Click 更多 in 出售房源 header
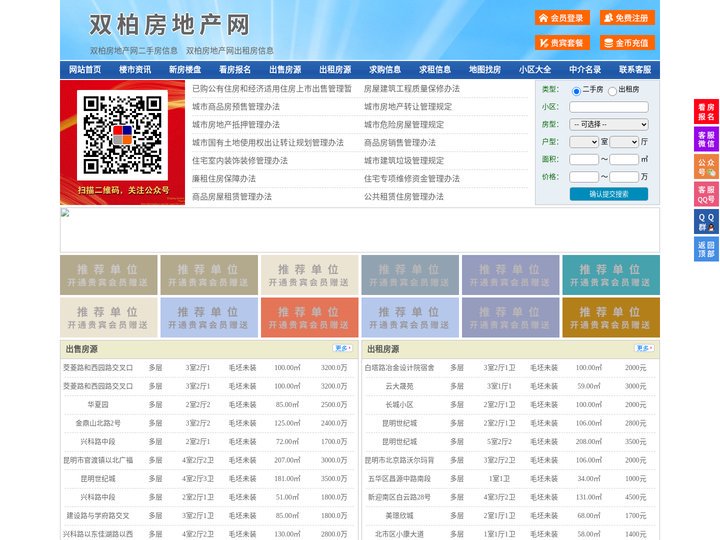Screen dimensions: 720x540 343,349
